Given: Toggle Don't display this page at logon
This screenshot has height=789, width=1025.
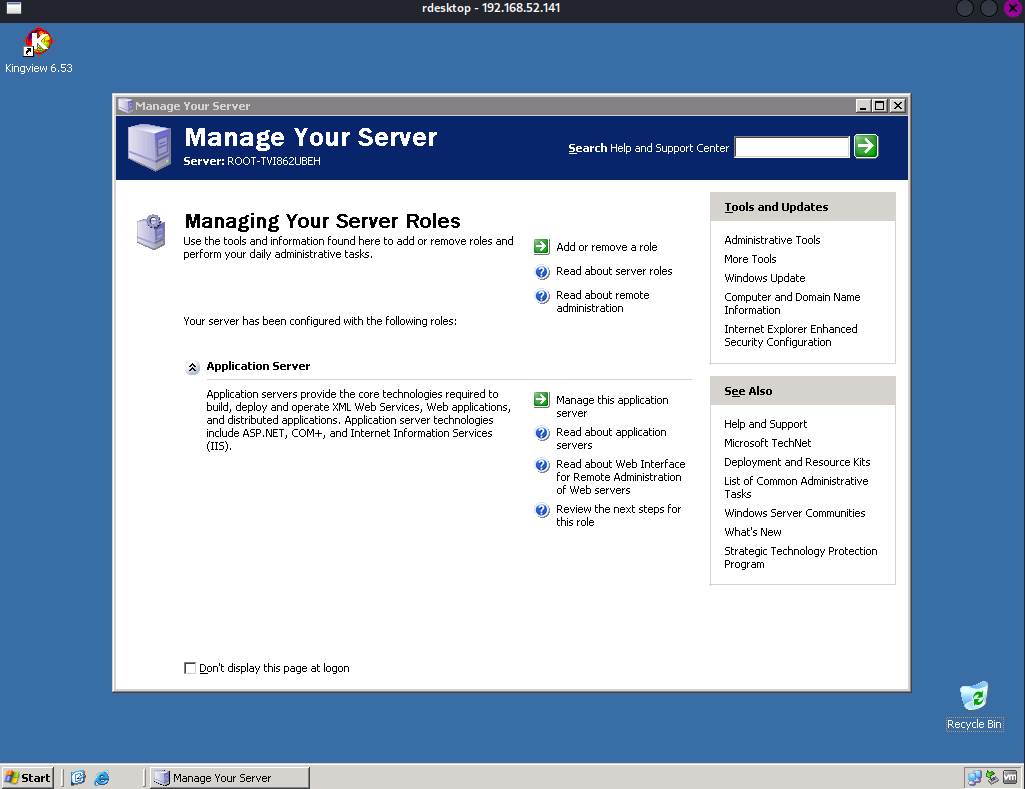Looking at the screenshot, I should coord(190,667).
